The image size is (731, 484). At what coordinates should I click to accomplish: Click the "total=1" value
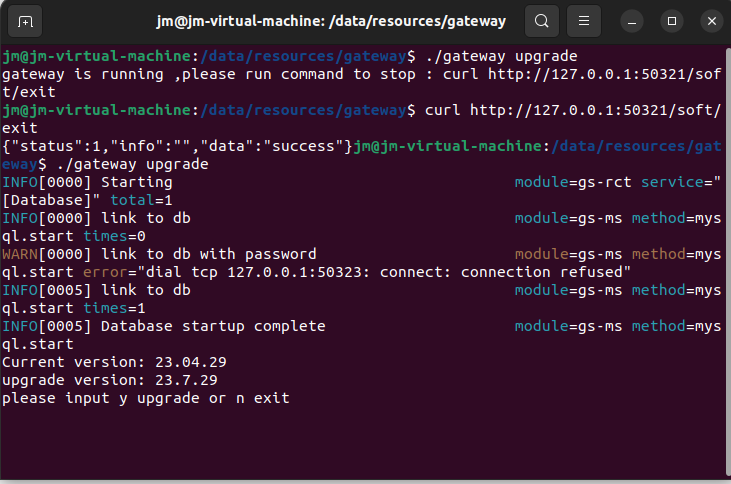pos(141,201)
